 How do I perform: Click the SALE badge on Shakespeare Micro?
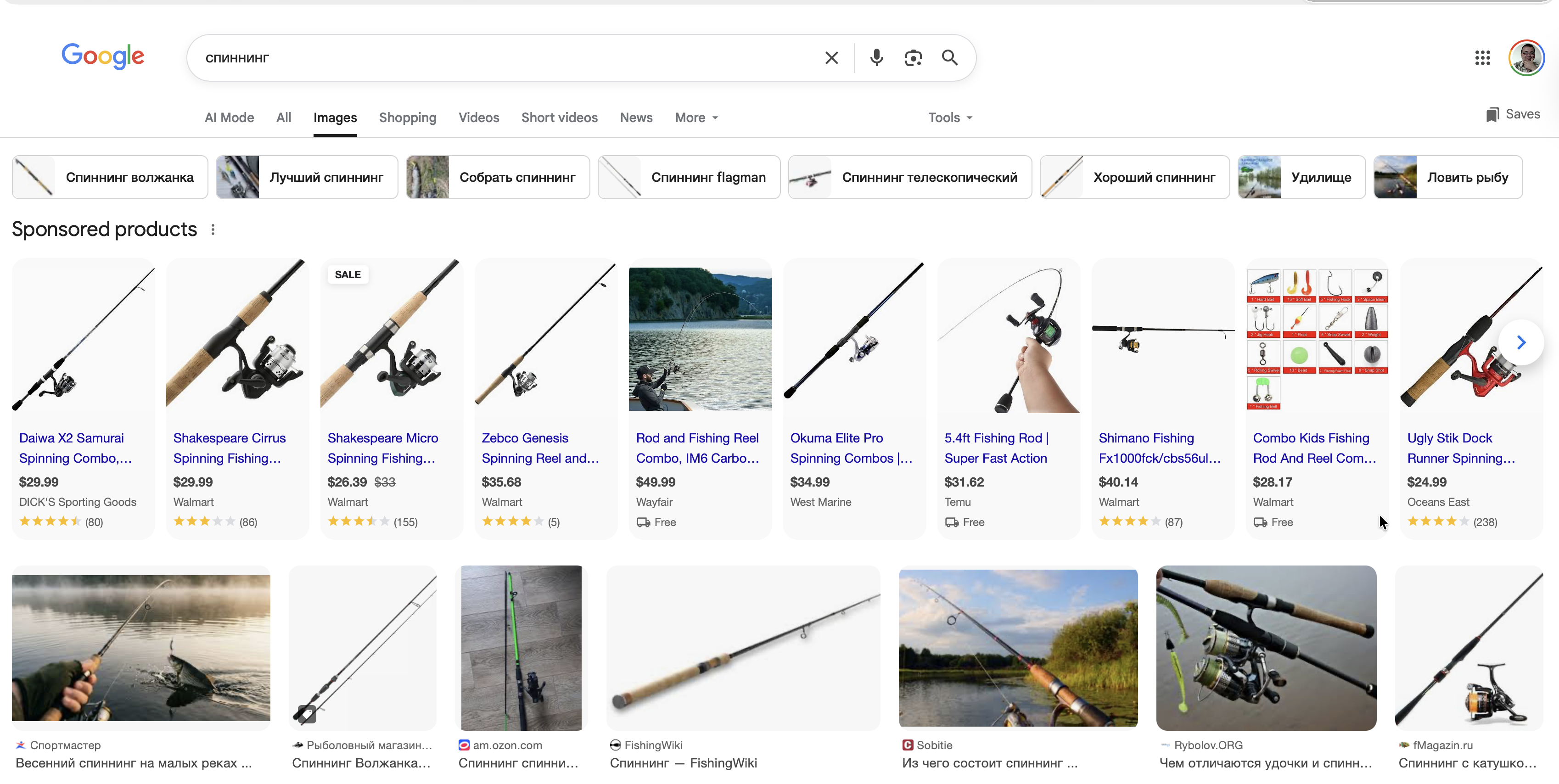348,274
